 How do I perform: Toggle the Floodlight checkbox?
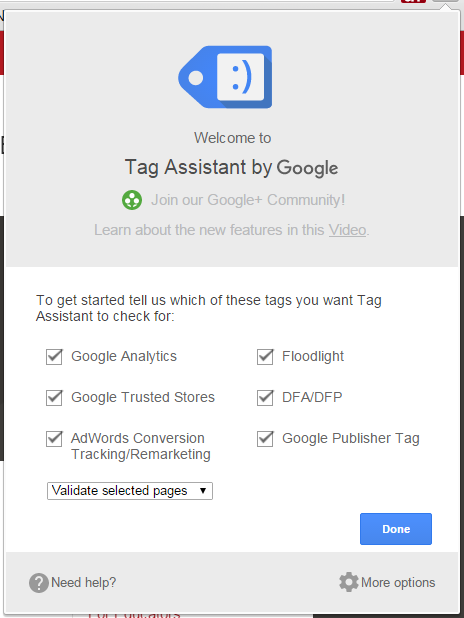[265, 357]
